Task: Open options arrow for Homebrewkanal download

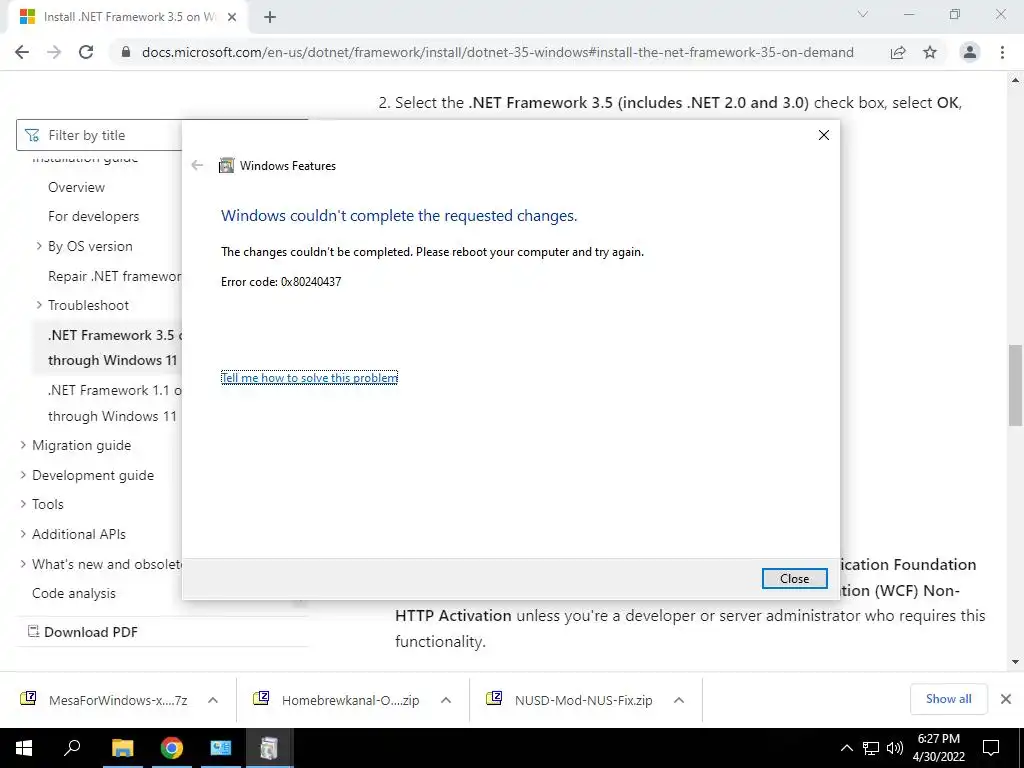Action: (x=446, y=700)
